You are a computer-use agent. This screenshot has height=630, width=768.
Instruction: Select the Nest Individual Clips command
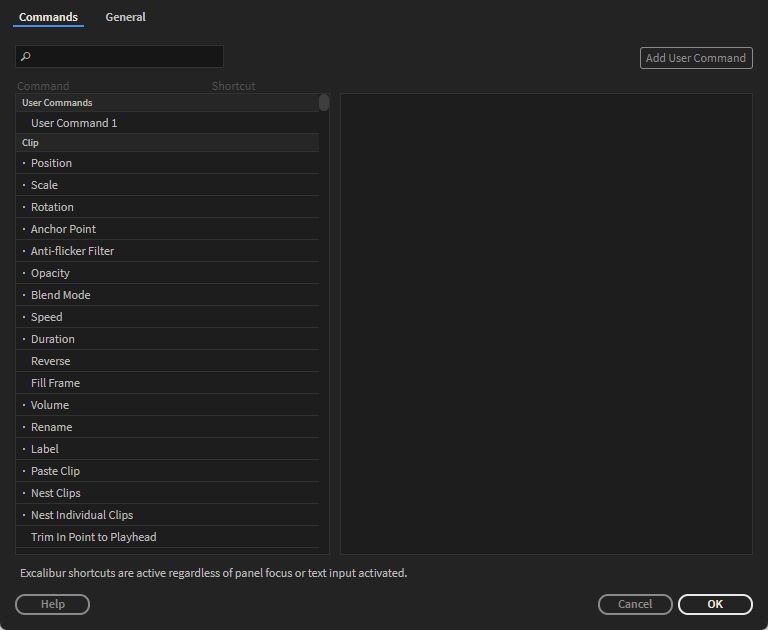(81, 515)
